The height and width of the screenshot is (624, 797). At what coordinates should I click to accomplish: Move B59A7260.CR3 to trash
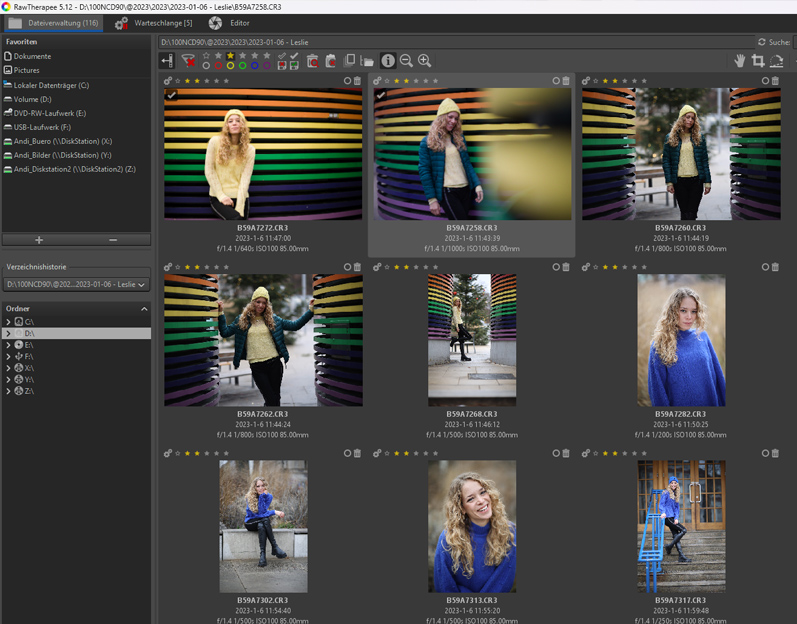coord(775,81)
